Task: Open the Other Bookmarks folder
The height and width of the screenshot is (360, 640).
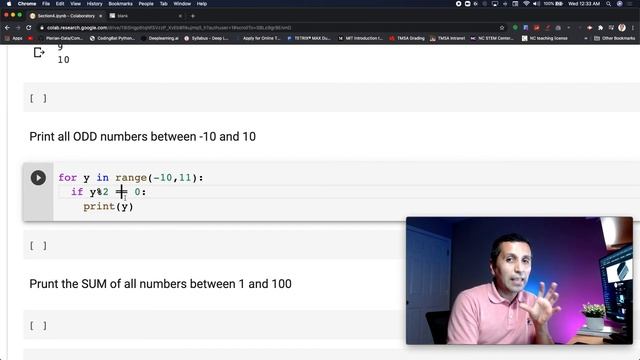Action: [615, 38]
